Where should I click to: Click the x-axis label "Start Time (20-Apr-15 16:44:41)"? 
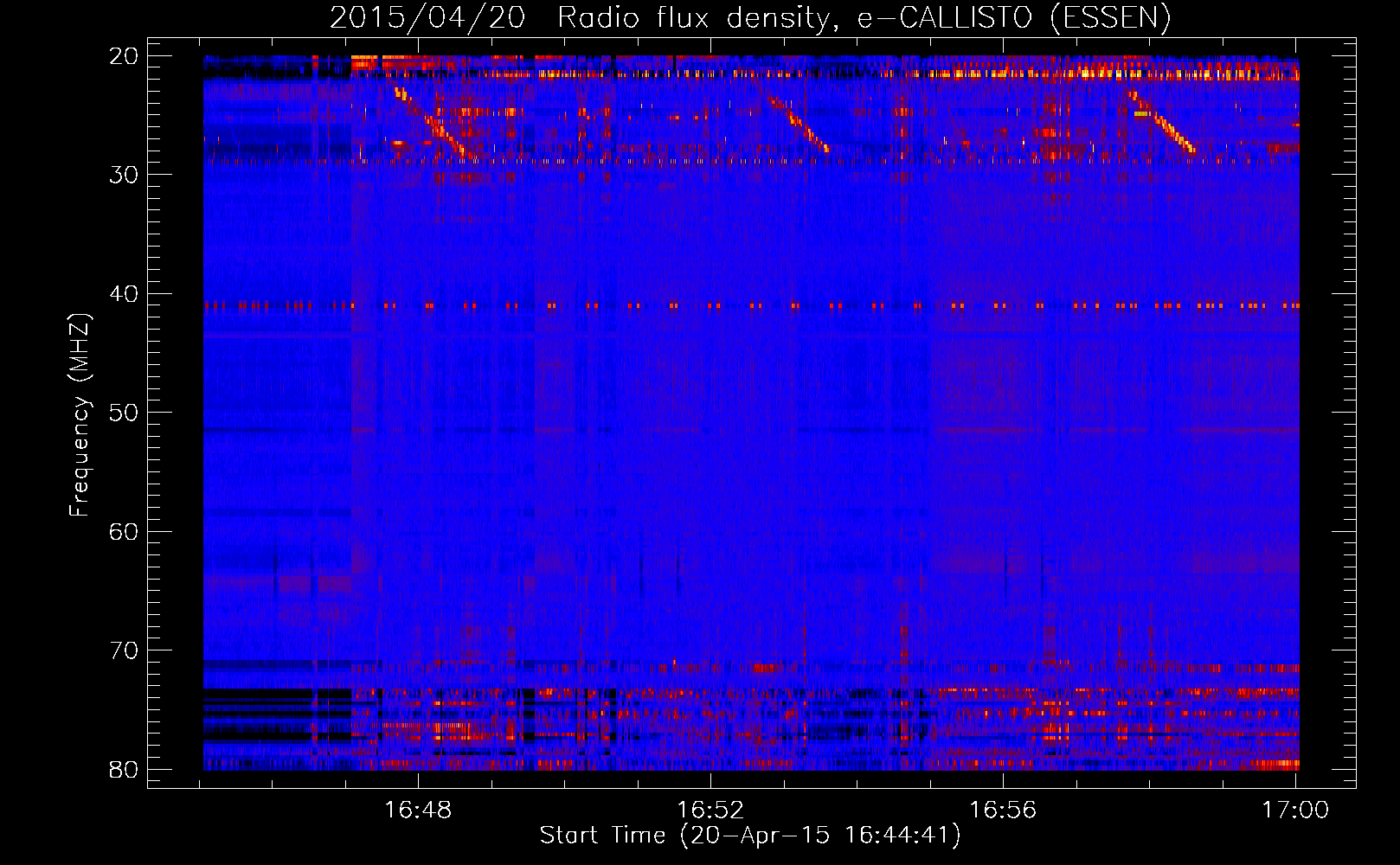[x=750, y=836]
